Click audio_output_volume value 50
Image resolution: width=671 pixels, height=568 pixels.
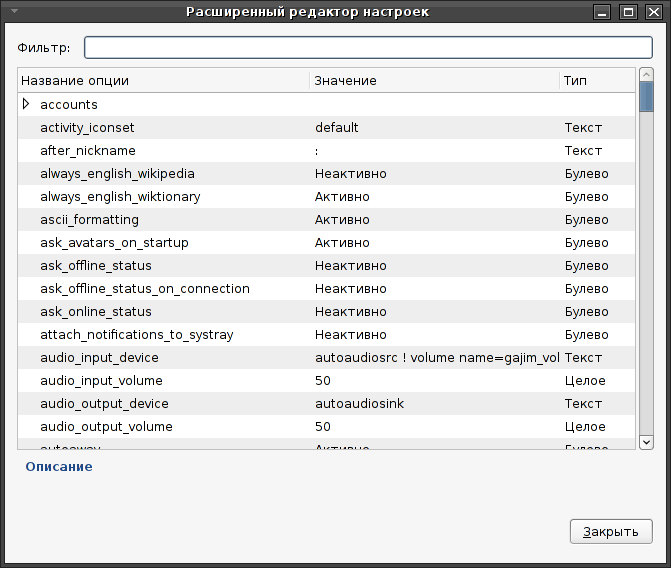pos(323,427)
